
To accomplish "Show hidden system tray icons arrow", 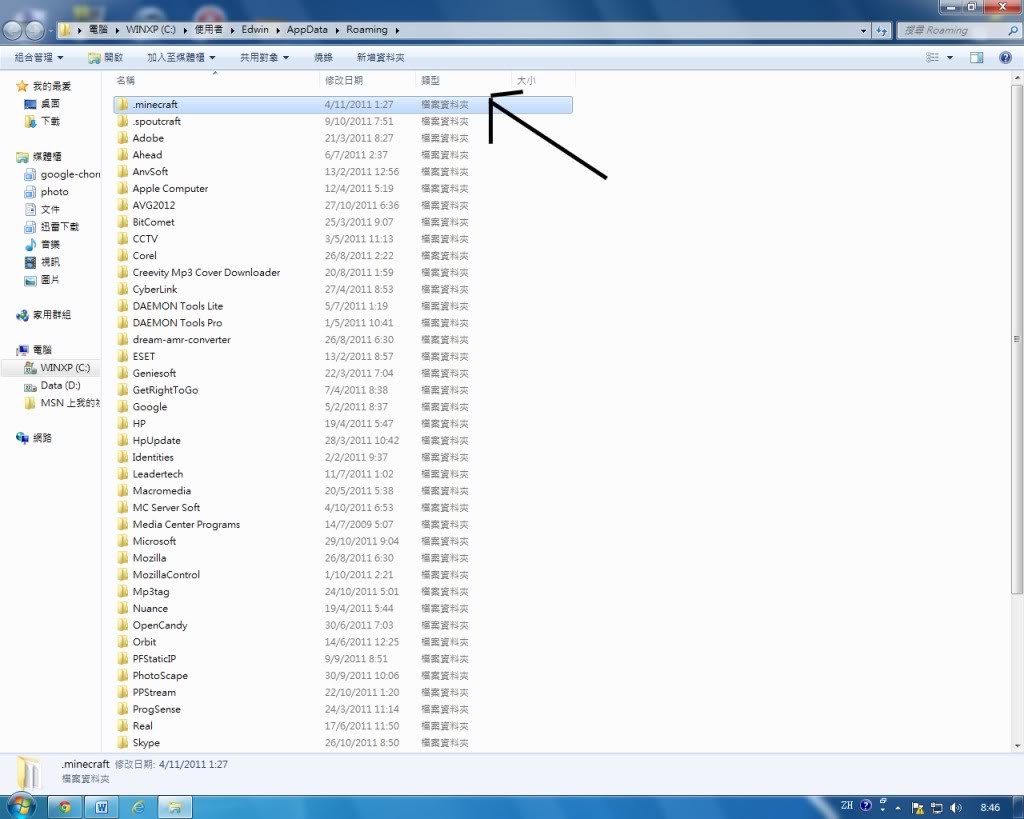I will coord(898,808).
